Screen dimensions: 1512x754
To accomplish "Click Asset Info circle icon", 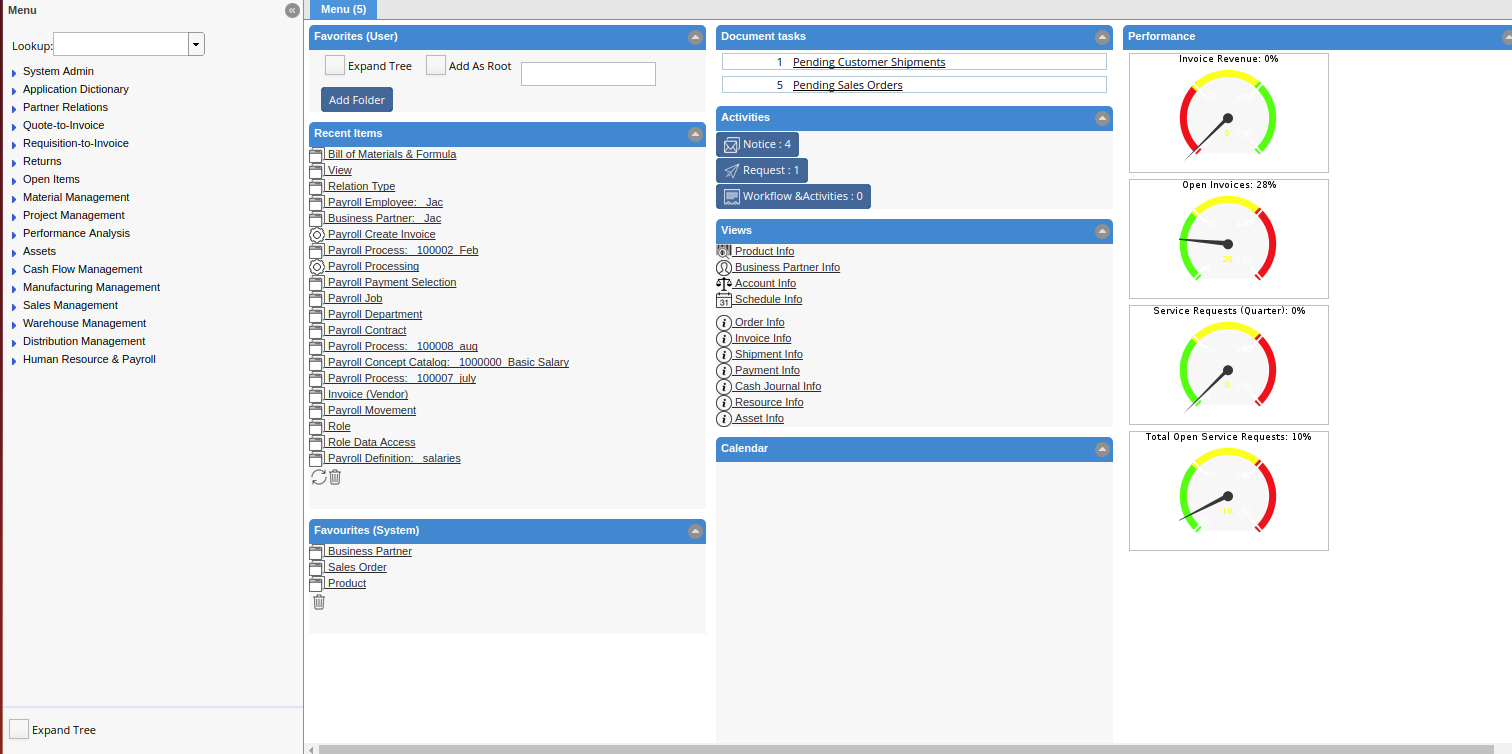I will (724, 418).
